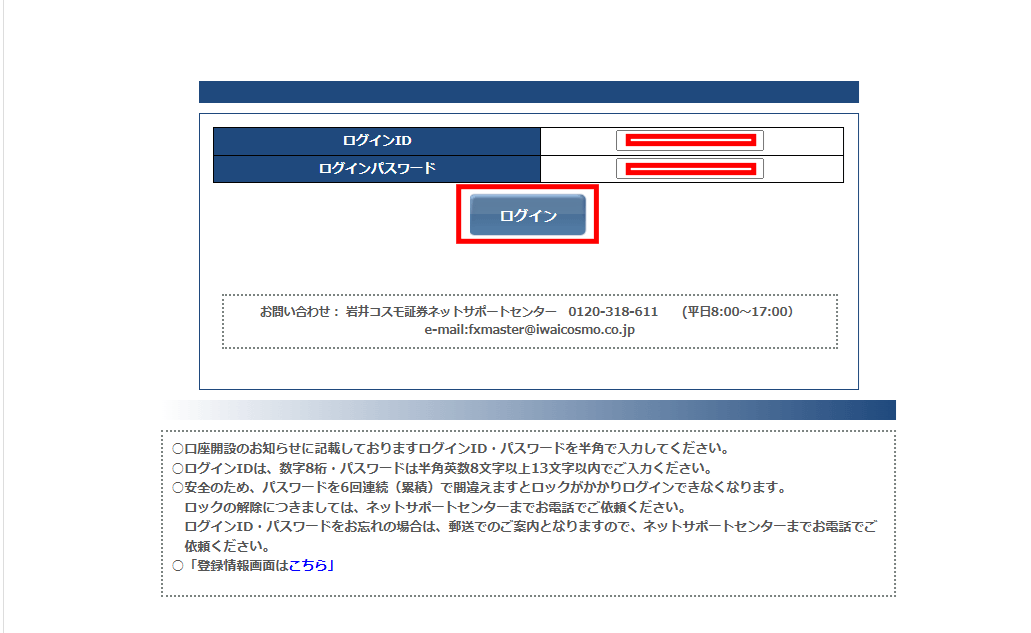The image size is (1031, 633).
Task: Click the ログインパスワード input field
Action: pos(690,169)
